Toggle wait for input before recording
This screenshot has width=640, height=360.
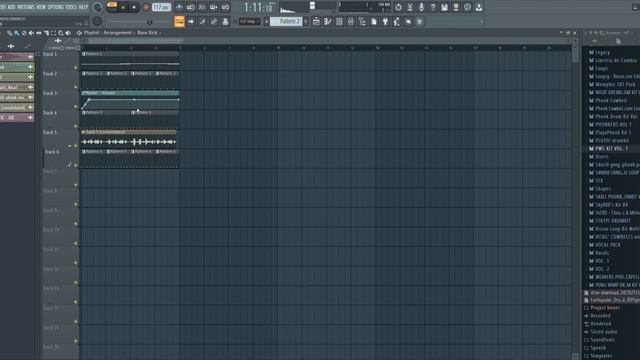[191, 7]
